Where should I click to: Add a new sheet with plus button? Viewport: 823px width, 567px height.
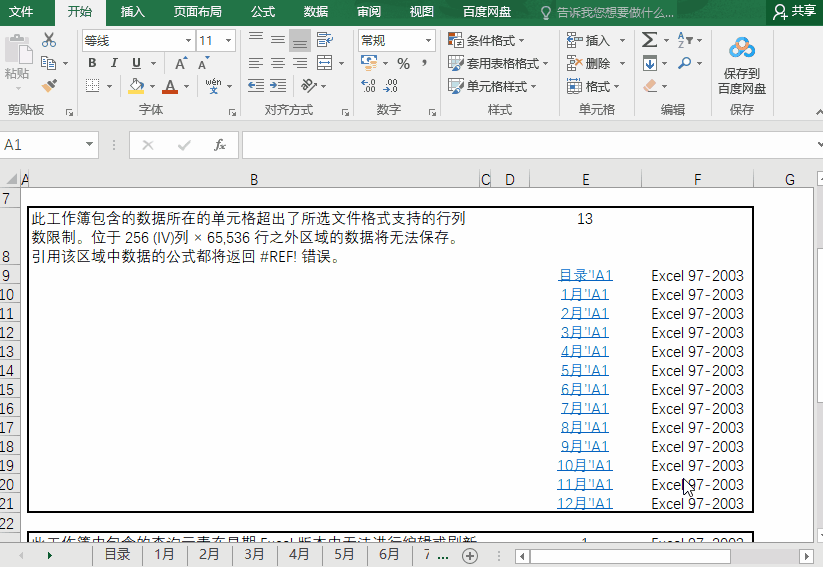click(x=470, y=555)
